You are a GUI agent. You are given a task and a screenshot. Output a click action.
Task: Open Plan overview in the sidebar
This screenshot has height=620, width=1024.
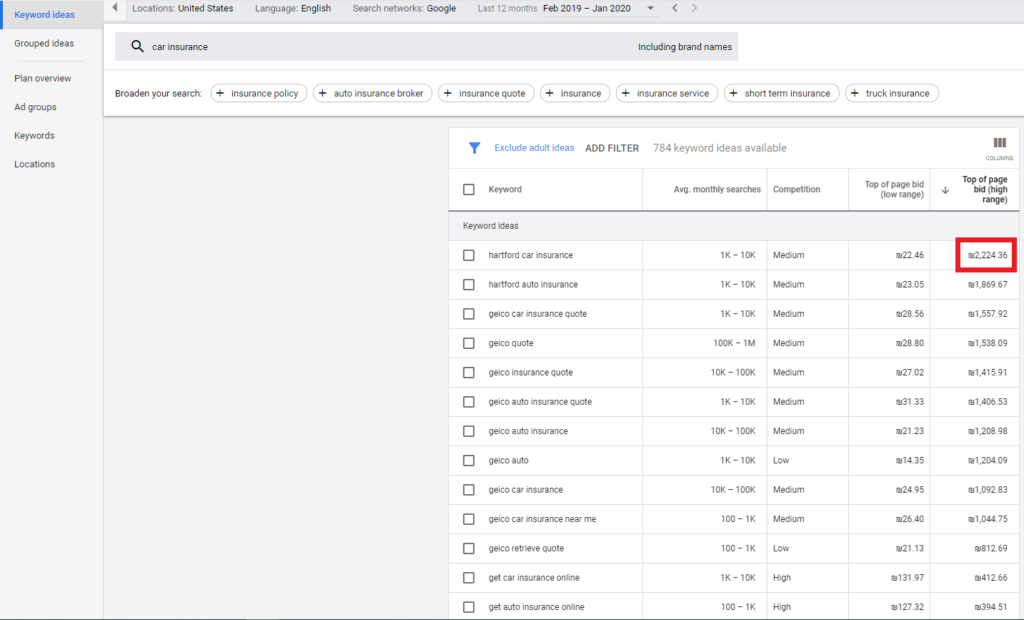click(x=43, y=78)
